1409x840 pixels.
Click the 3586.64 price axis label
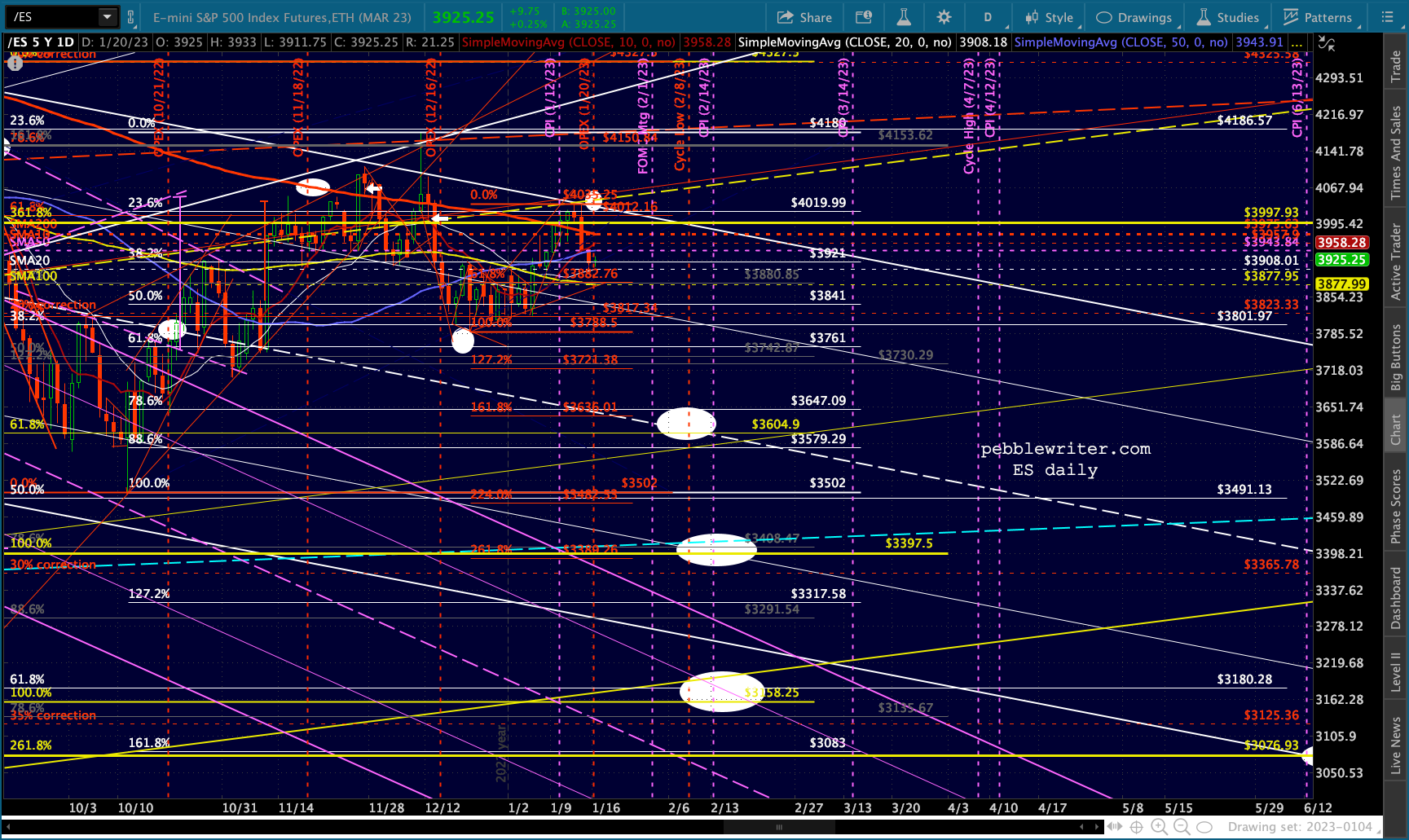1339,444
